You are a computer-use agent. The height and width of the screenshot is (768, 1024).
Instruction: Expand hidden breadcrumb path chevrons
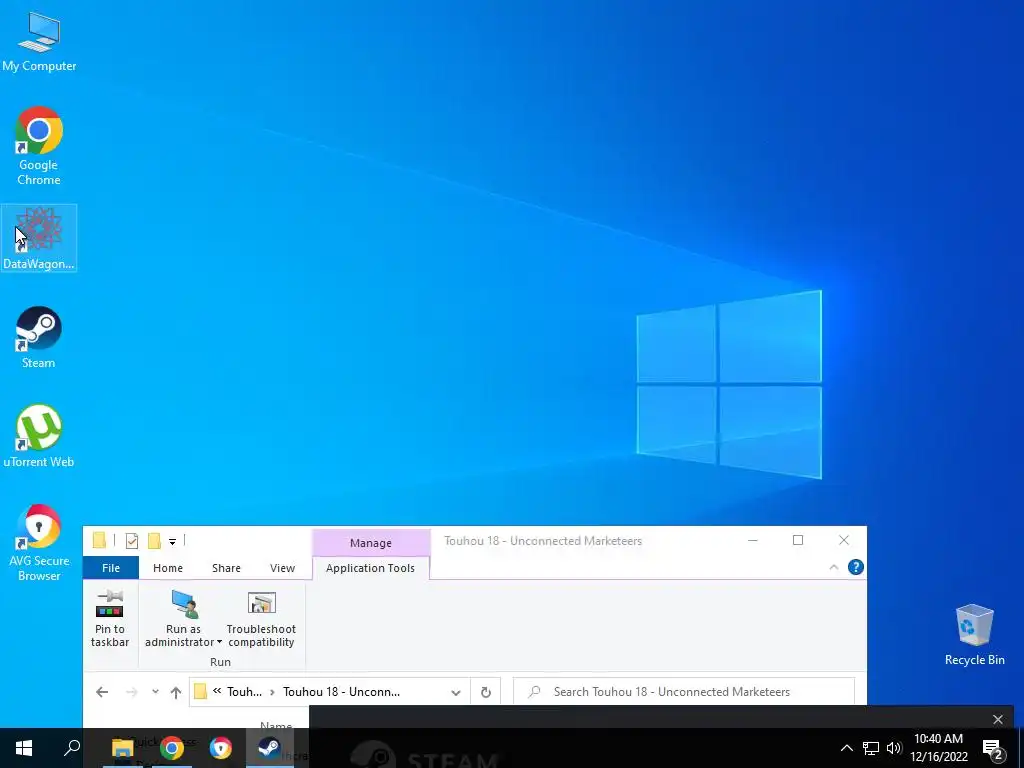[x=217, y=691]
